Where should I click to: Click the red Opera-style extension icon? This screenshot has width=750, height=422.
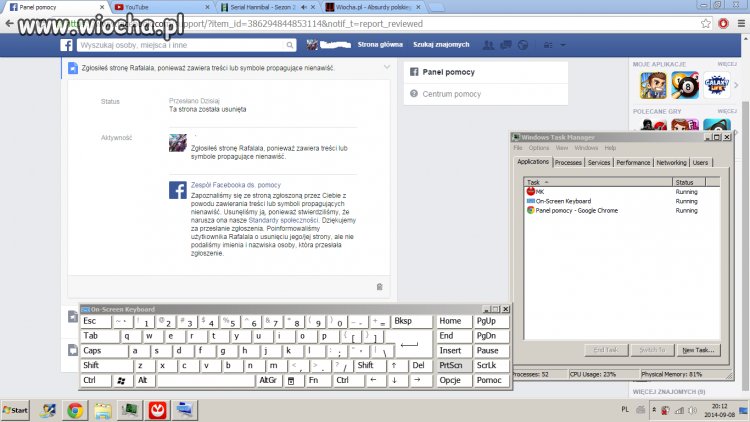(x=723, y=23)
